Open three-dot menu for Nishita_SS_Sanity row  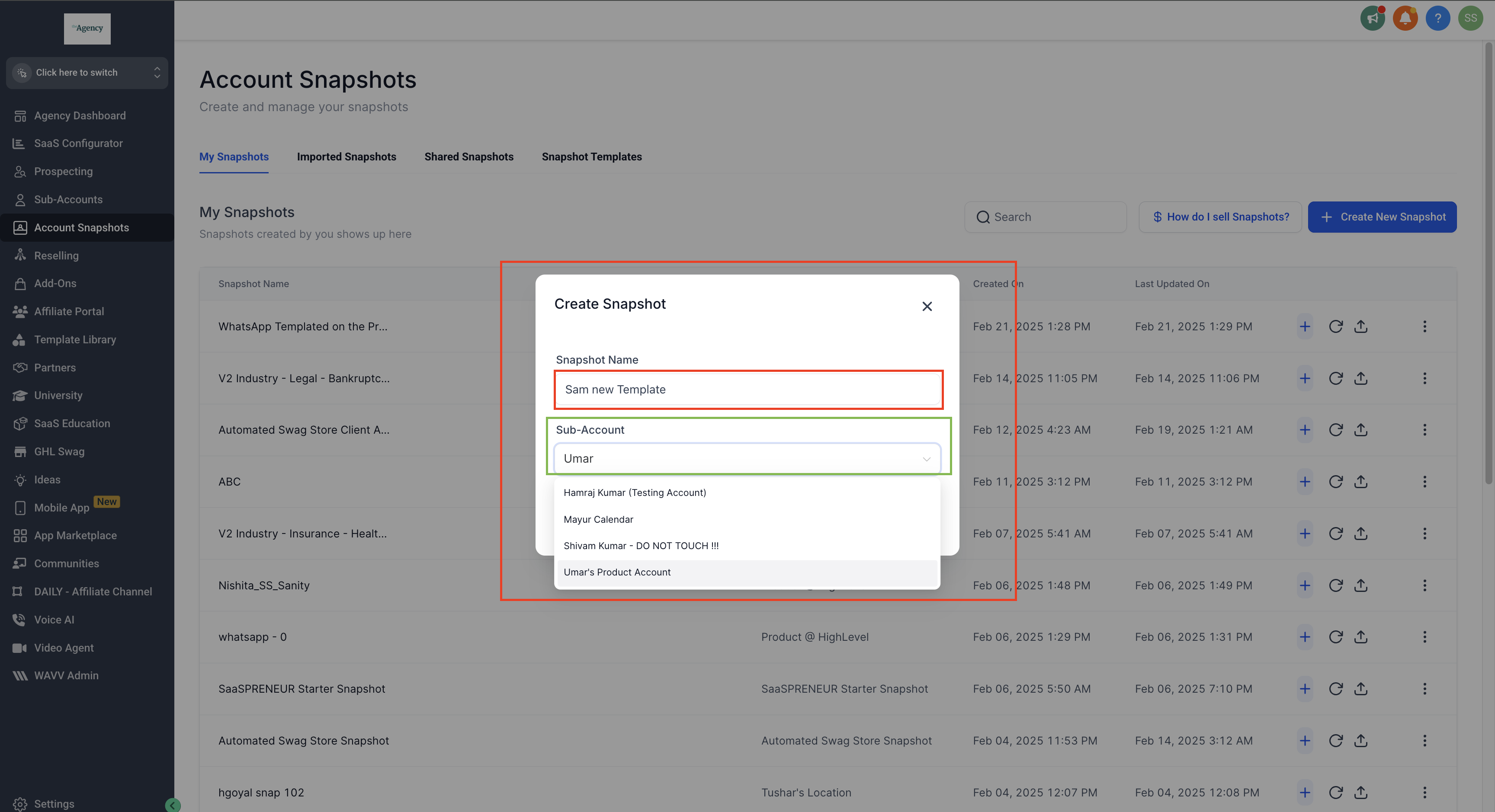[1424, 585]
